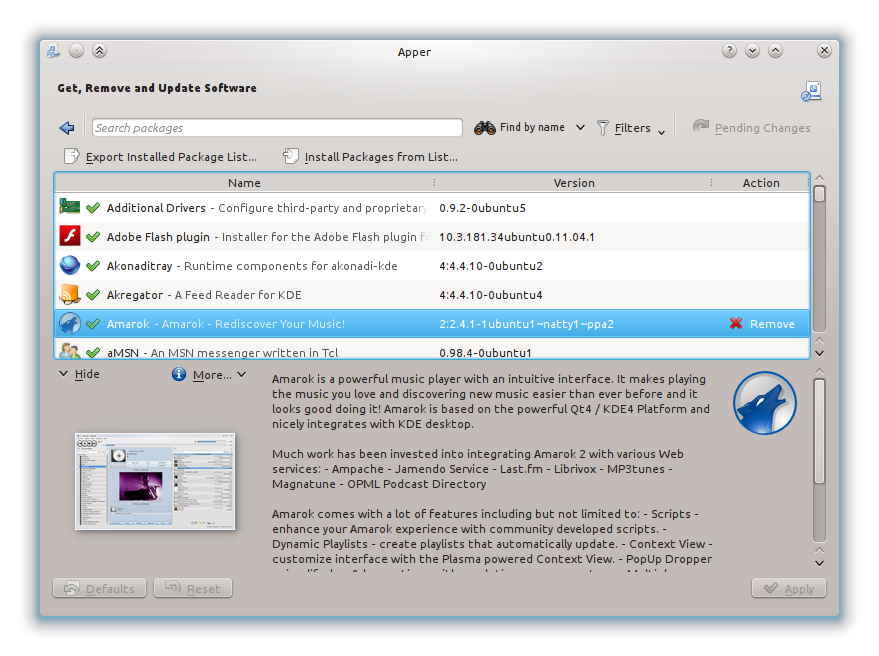879x656 pixels.
Task: Toggle installed checkmark for Akregator
Action: click(x=93, y=295)
